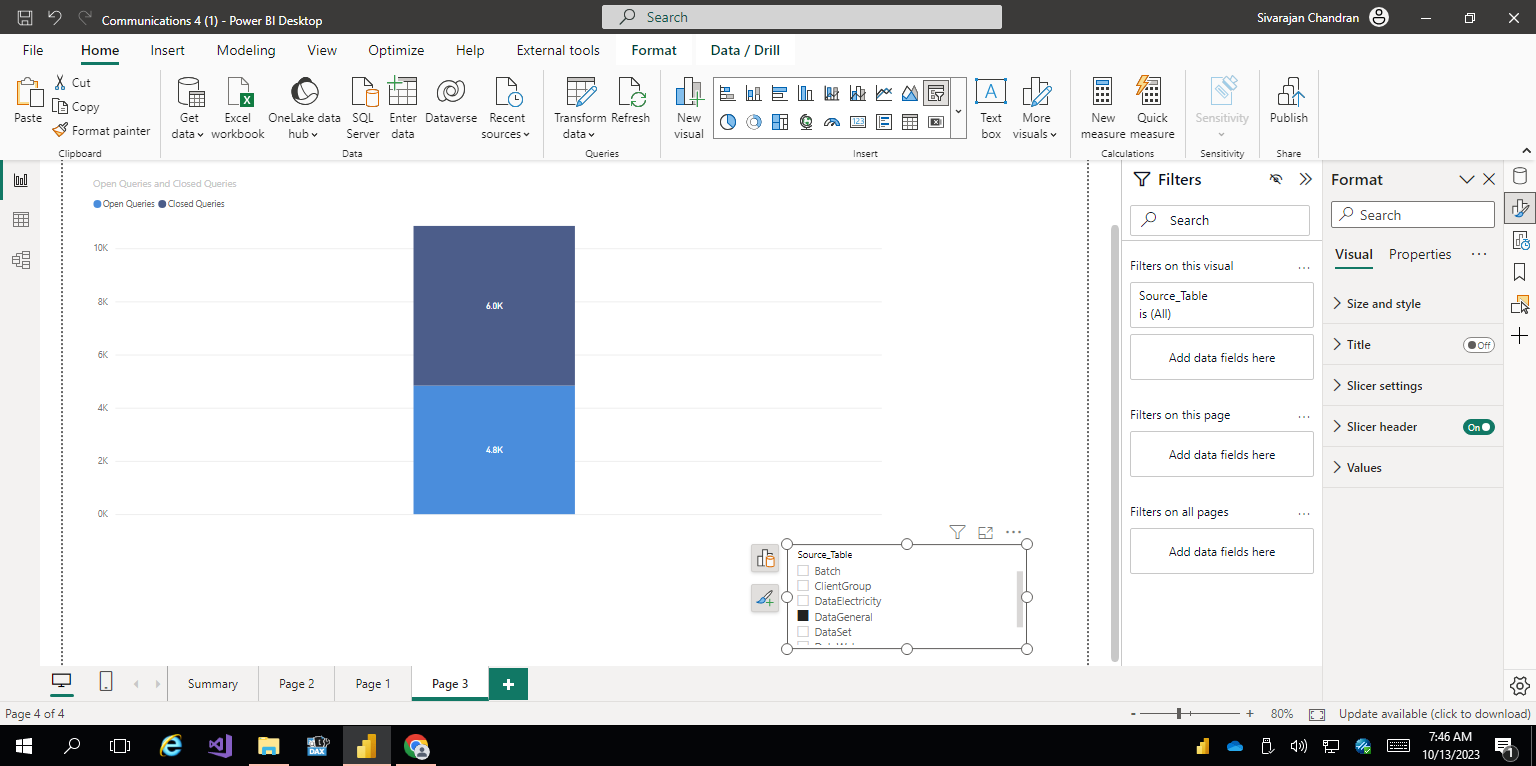Choose the gauge visual icon
Screen dimensions: 1536x766
832,122
